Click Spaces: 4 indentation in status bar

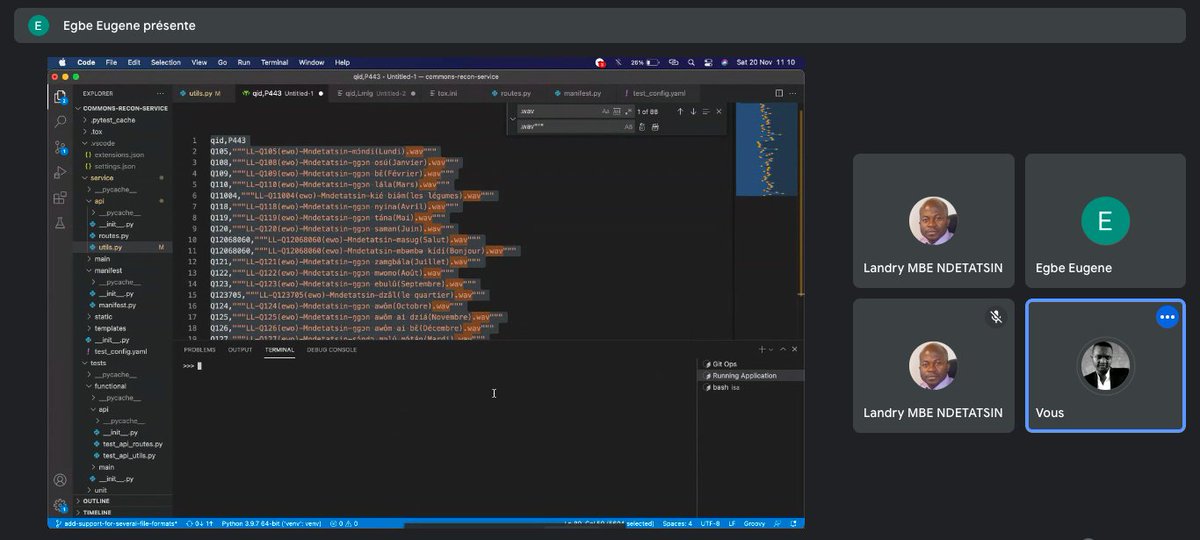click(x=677, y=523)
